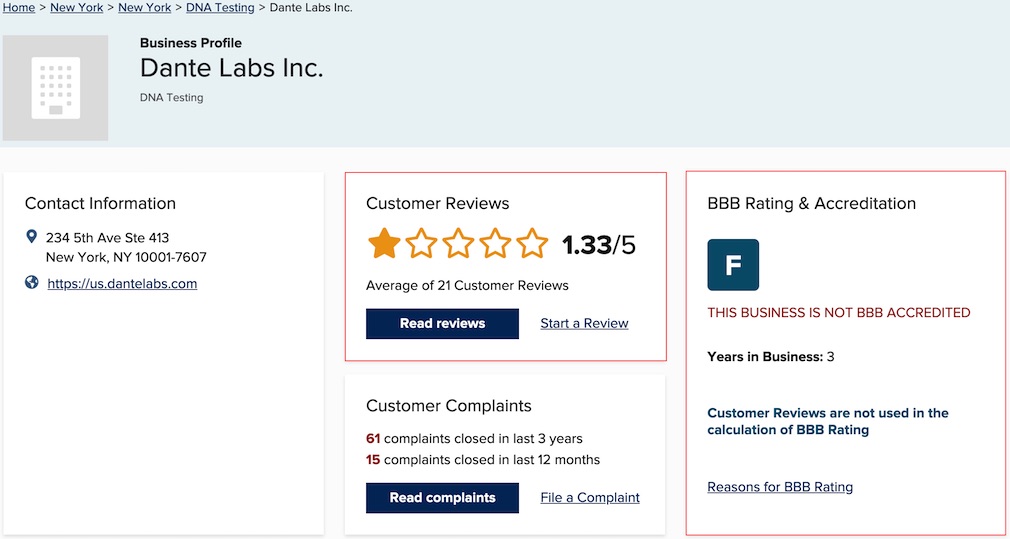Click the 'Customer Reviews are not used' notice
The image size is (1010, 539).
click(828, 421)
